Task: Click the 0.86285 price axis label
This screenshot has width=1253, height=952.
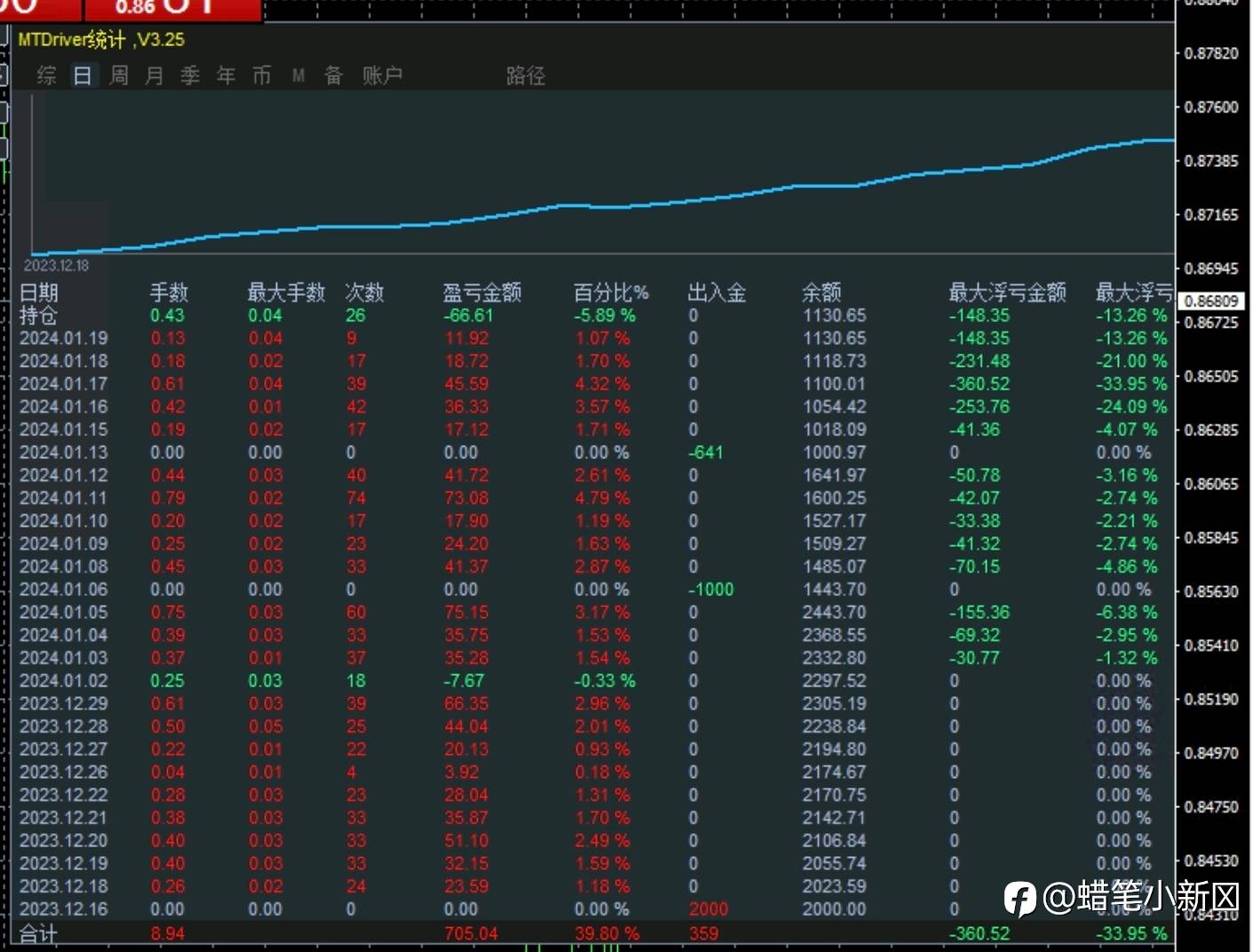Action: (1211, 430)
